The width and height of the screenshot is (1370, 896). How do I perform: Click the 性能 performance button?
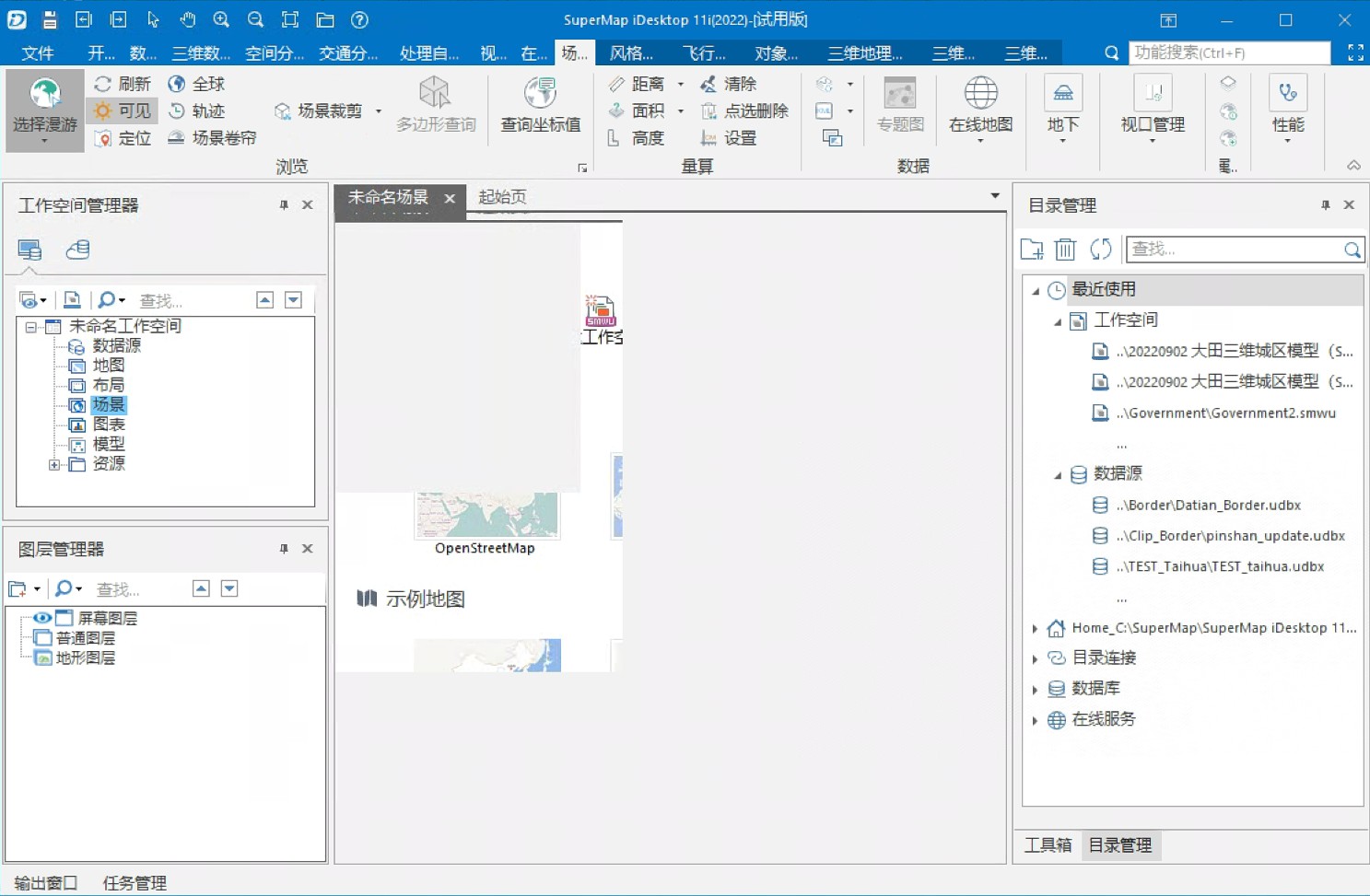[x=1288, y=109]
